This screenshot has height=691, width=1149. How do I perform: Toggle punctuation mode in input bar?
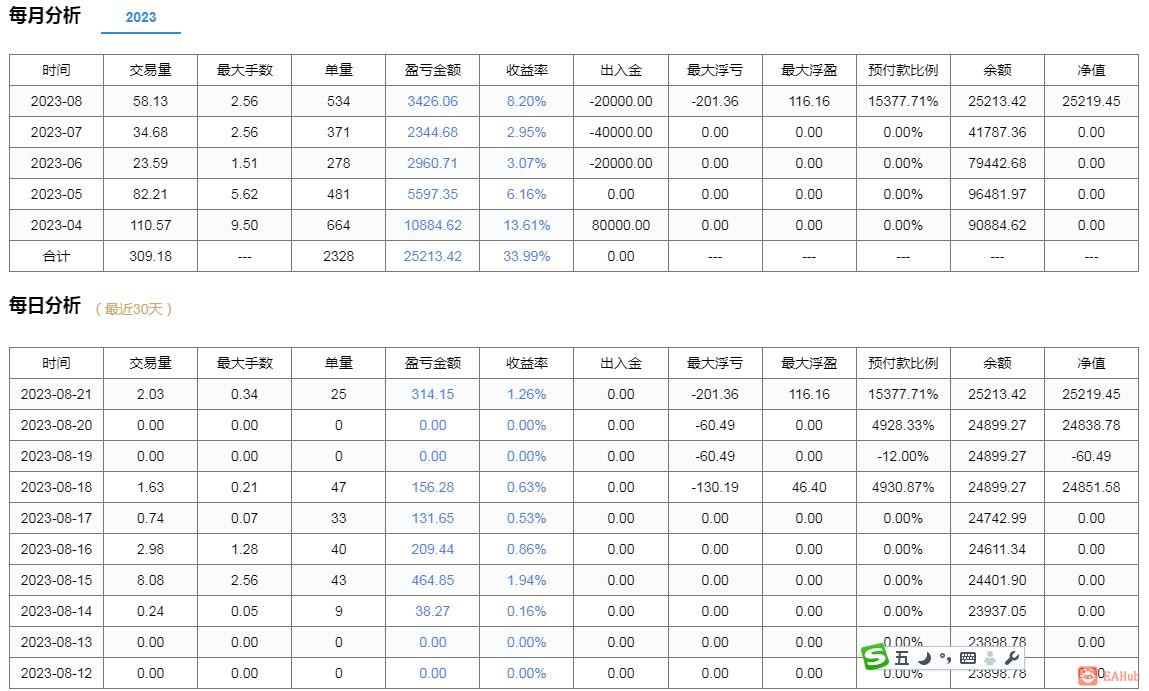(x=946, y=658)
